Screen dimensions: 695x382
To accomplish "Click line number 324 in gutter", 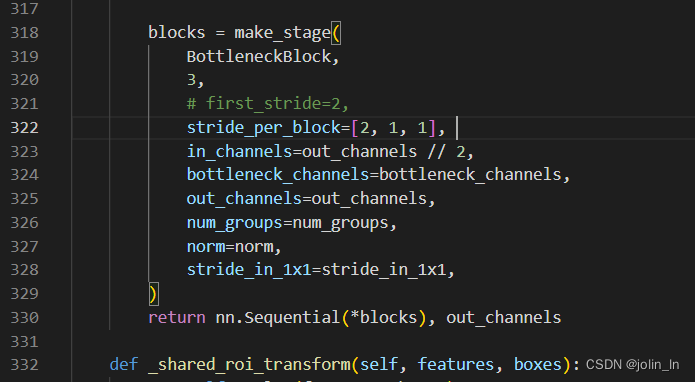I will click(x=24, y=175).
